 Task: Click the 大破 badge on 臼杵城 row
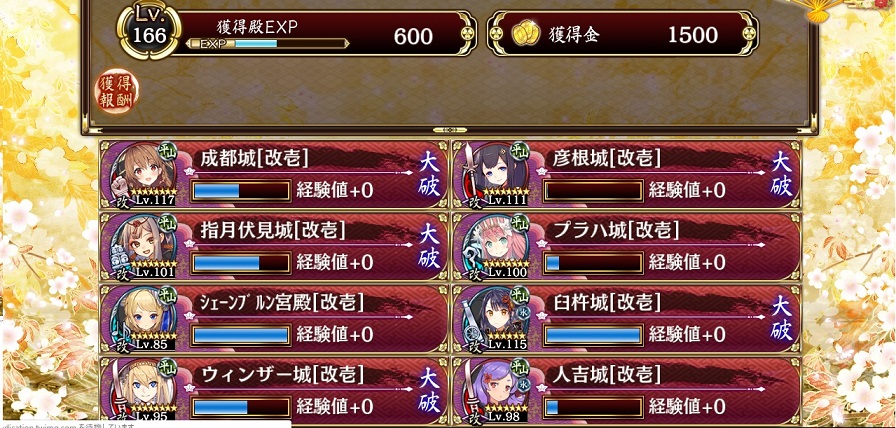point(781,319)
